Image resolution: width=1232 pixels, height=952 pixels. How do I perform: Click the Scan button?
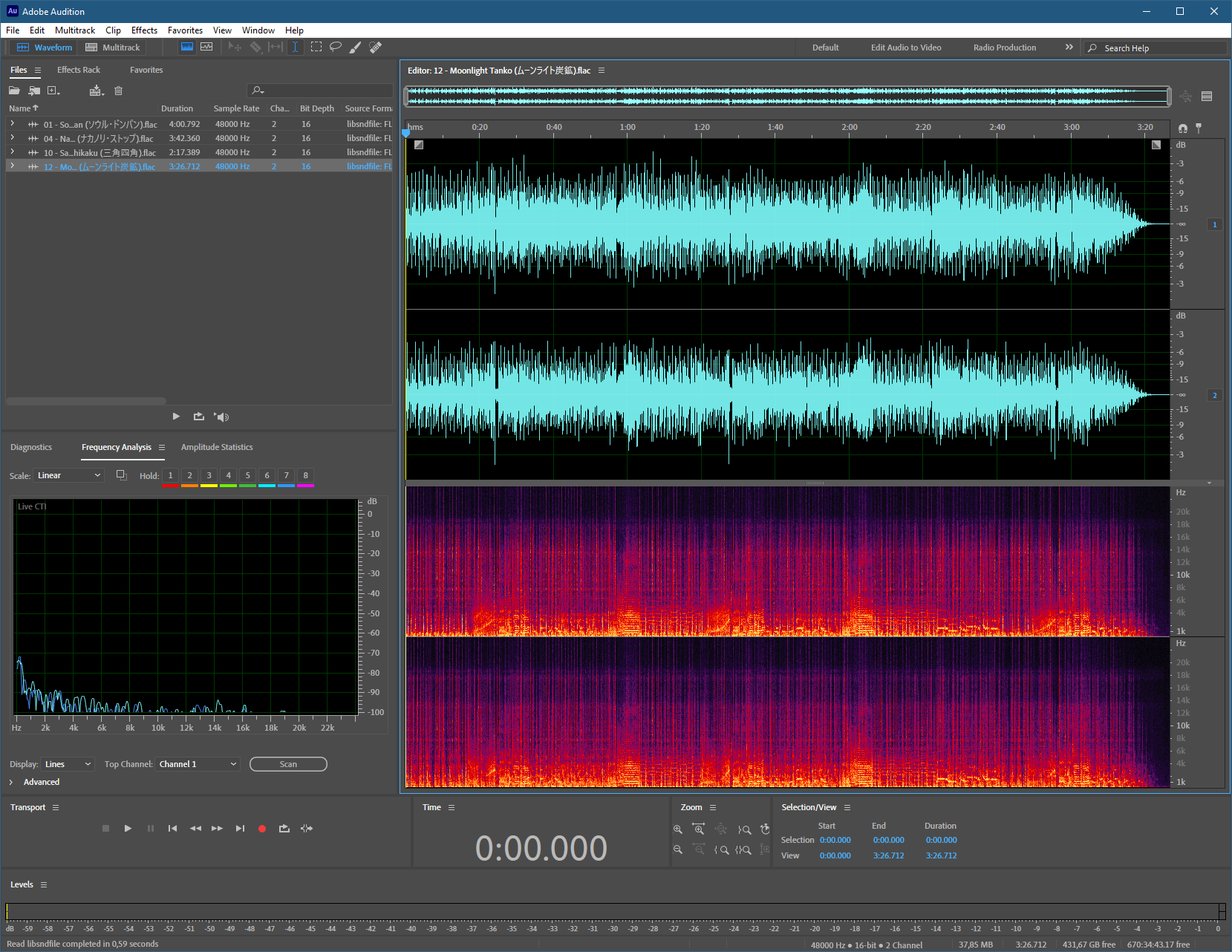[288, 764]
